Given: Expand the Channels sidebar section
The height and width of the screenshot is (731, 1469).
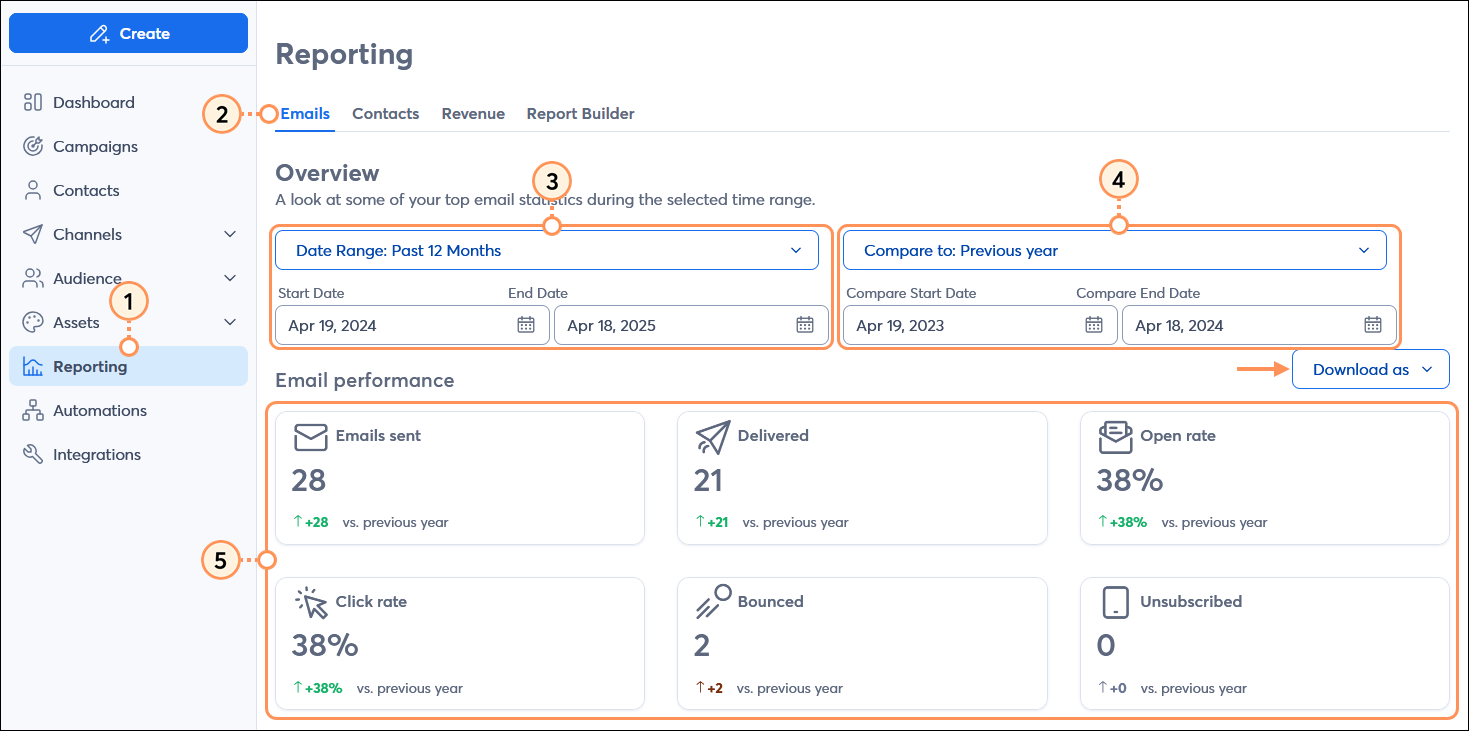Looking at the screenshot, I should pyautogui.click(x=231, y=234).
